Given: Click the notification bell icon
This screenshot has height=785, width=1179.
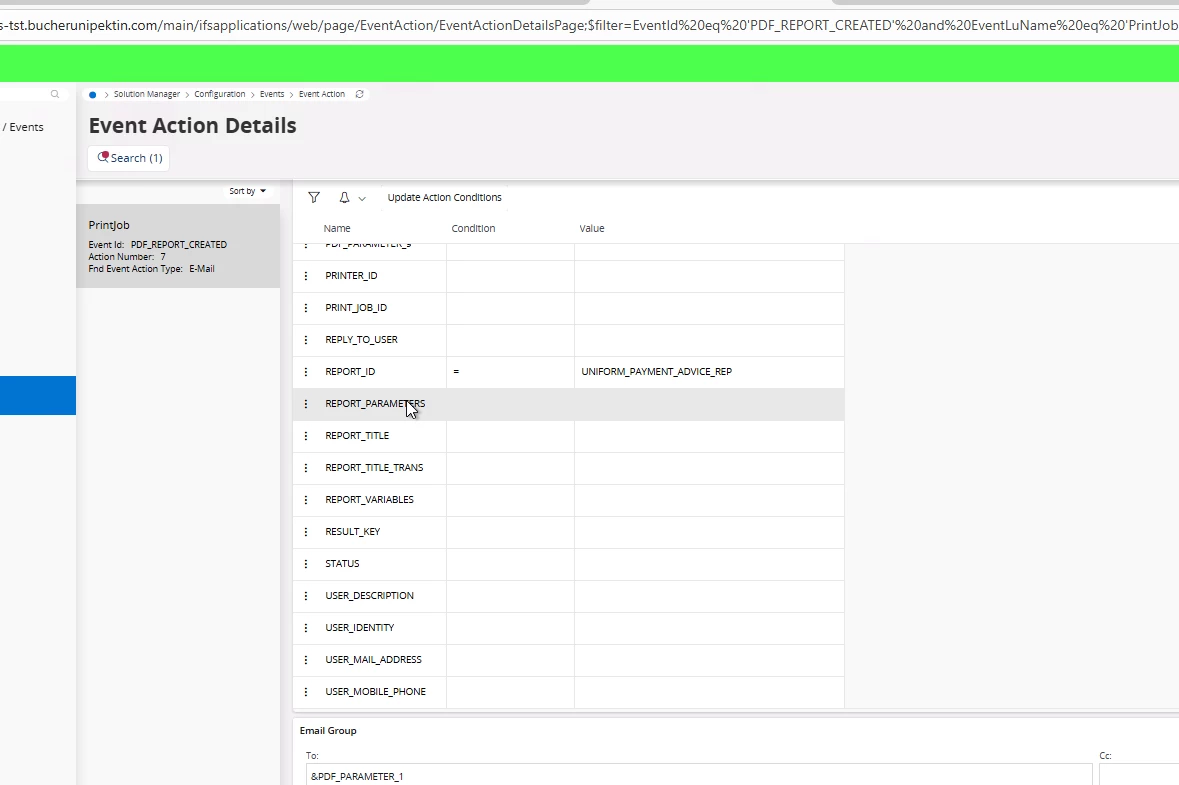Looking at the screenshot, I should [344, 197].
